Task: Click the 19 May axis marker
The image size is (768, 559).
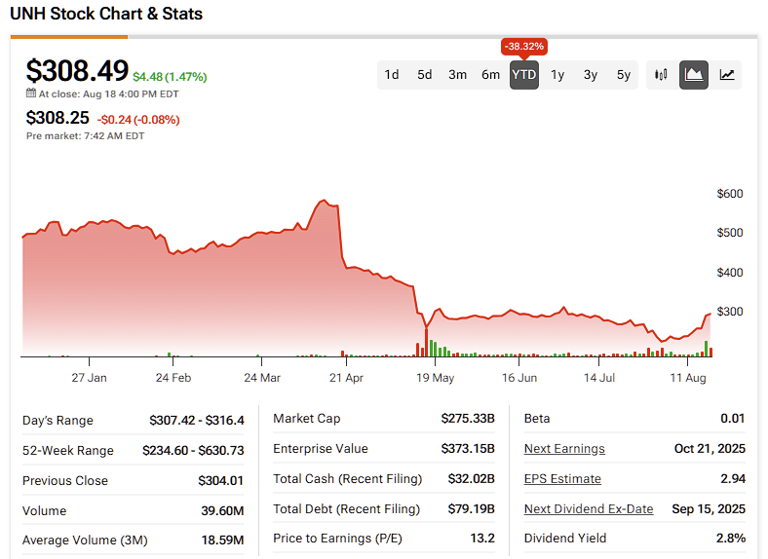Action: (435, 378)
